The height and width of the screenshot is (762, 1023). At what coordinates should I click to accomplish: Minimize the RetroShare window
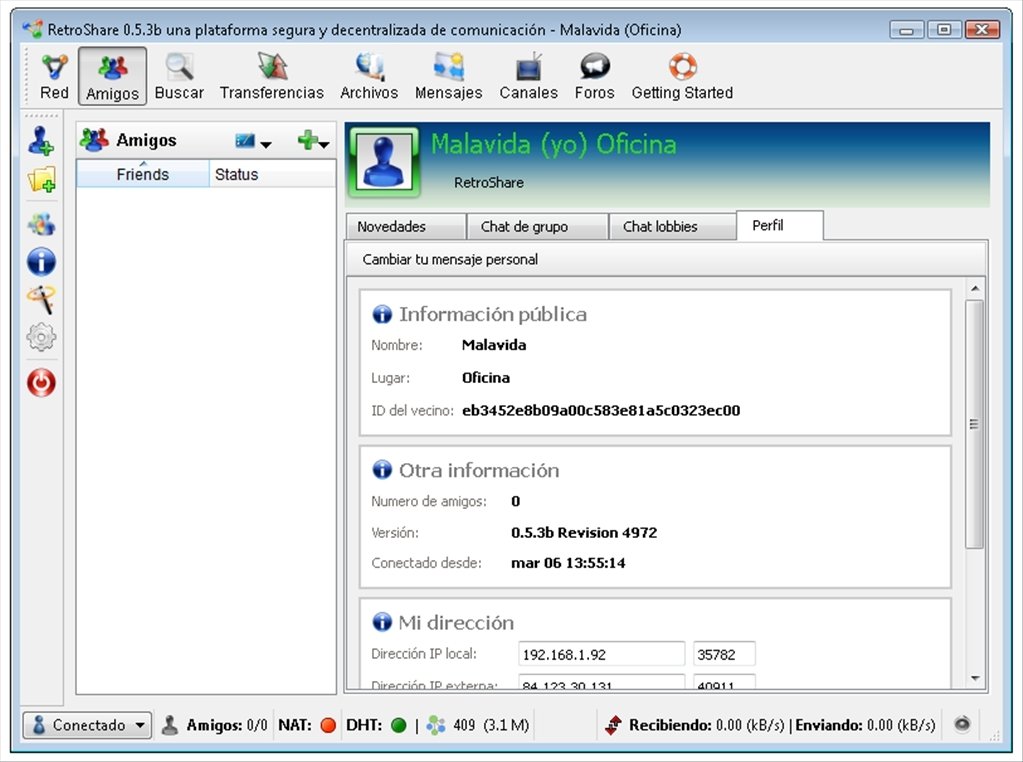click(x=906, y=29)
